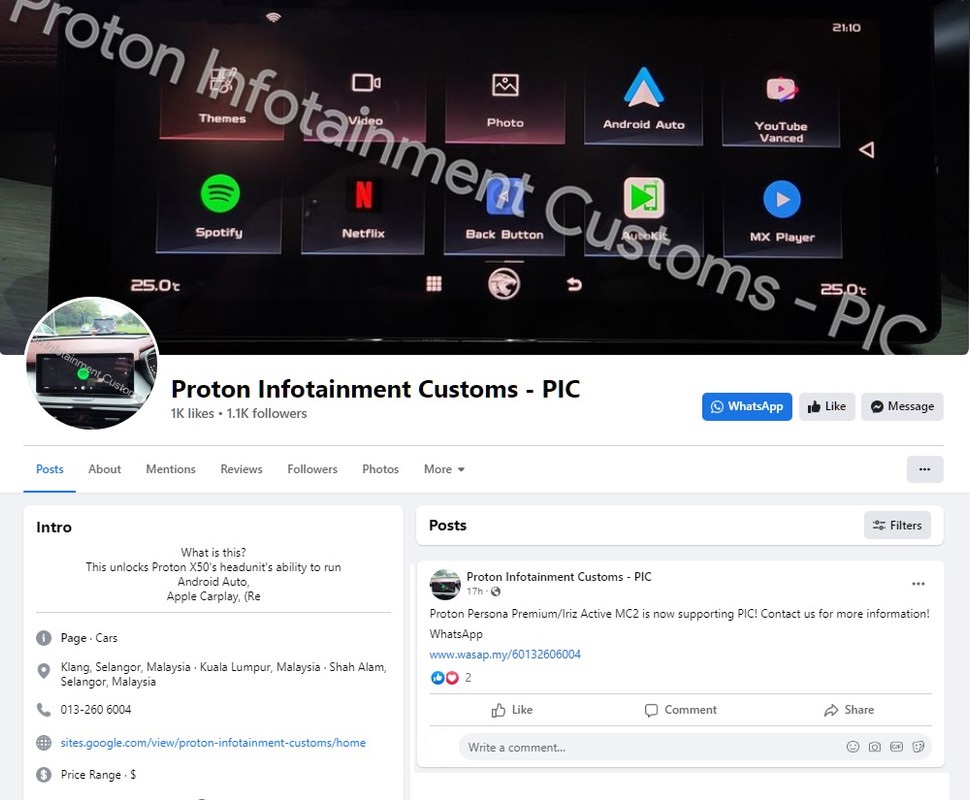970x800 pixels.
Task: Attach a photo to the comment
Action: tap(874, 747)
